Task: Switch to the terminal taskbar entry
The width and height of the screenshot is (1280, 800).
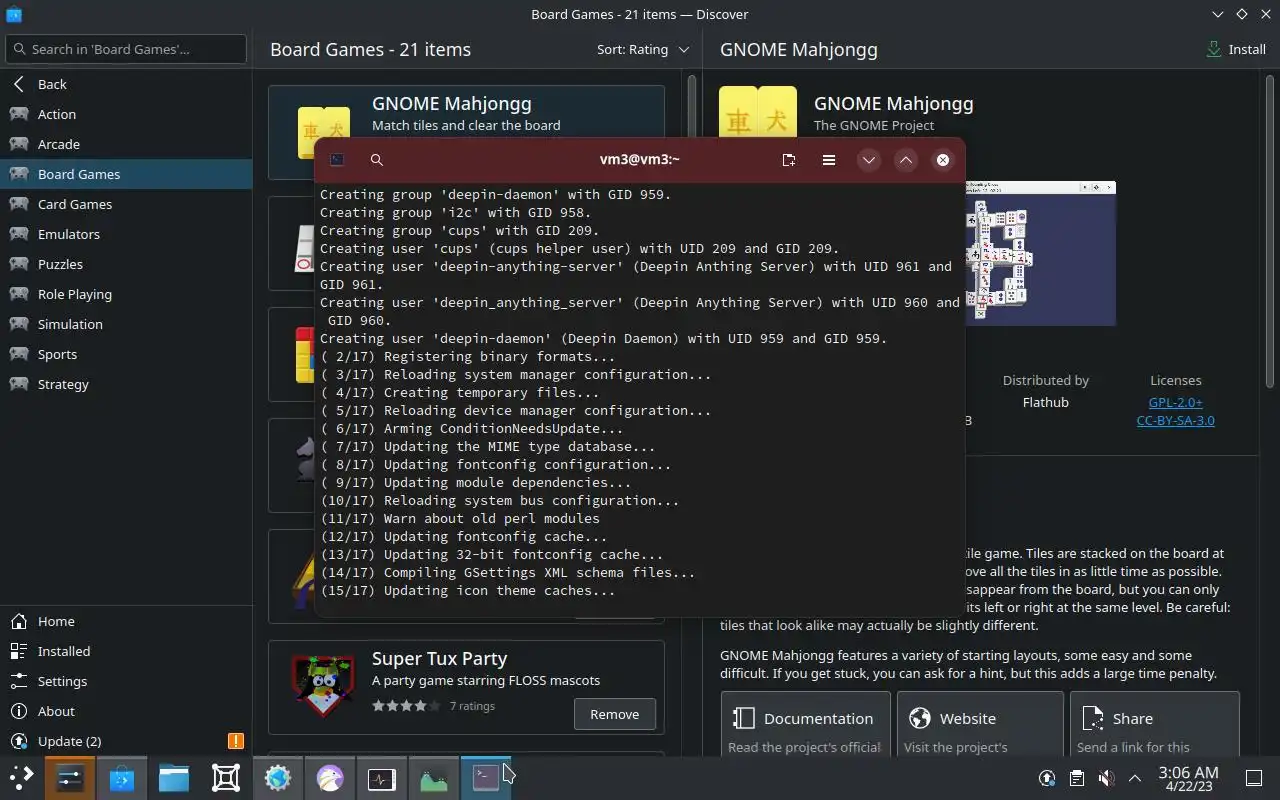Action: (x=486, y=777)
